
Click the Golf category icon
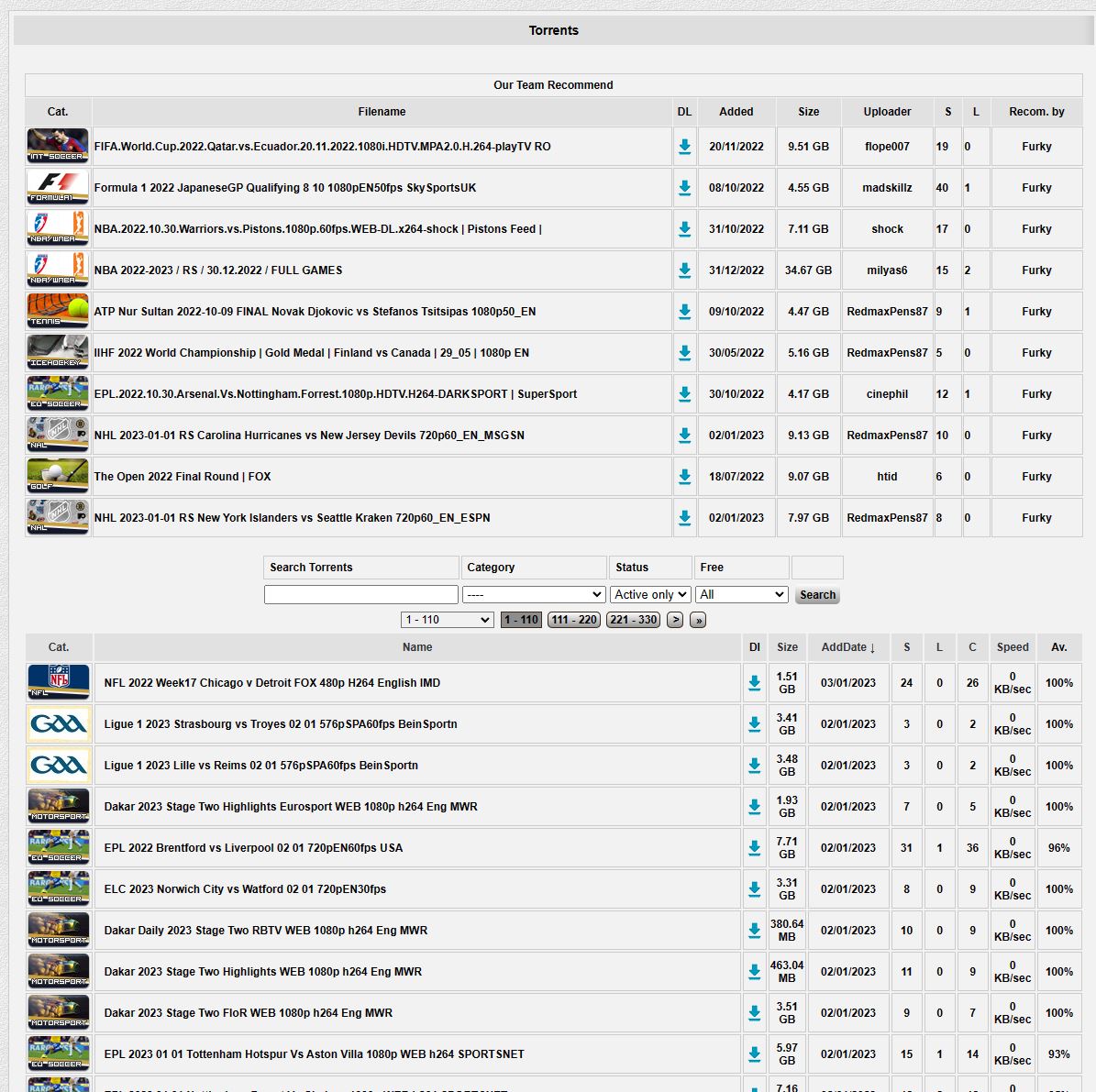click(x=58, y=477)
